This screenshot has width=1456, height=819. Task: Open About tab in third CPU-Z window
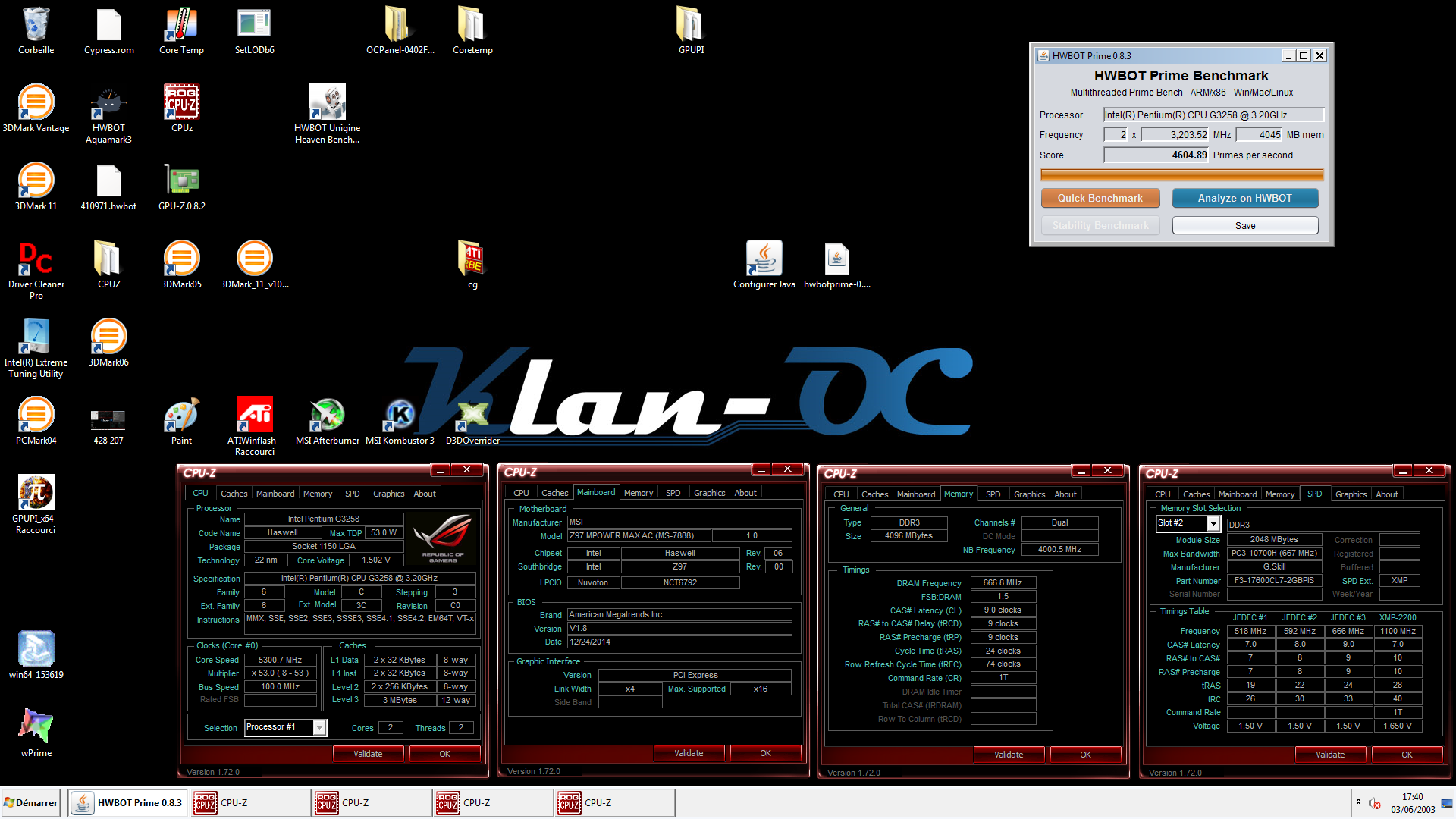(x=1065, y=494)
